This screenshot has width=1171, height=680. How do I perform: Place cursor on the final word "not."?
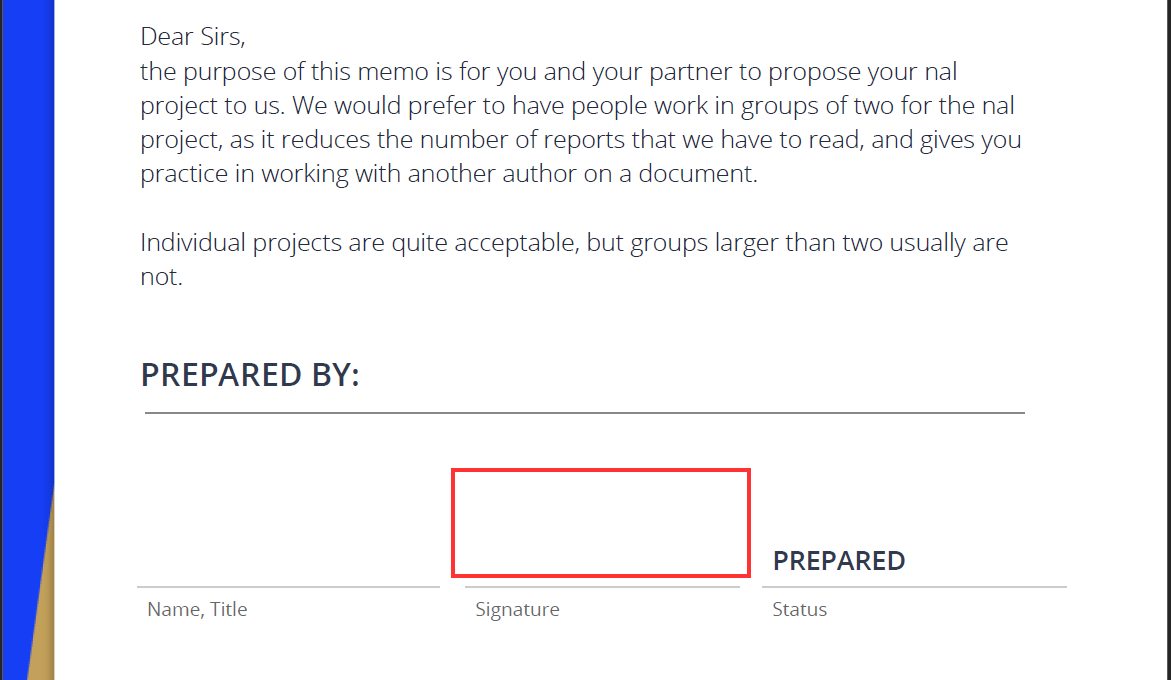(161, 277)
